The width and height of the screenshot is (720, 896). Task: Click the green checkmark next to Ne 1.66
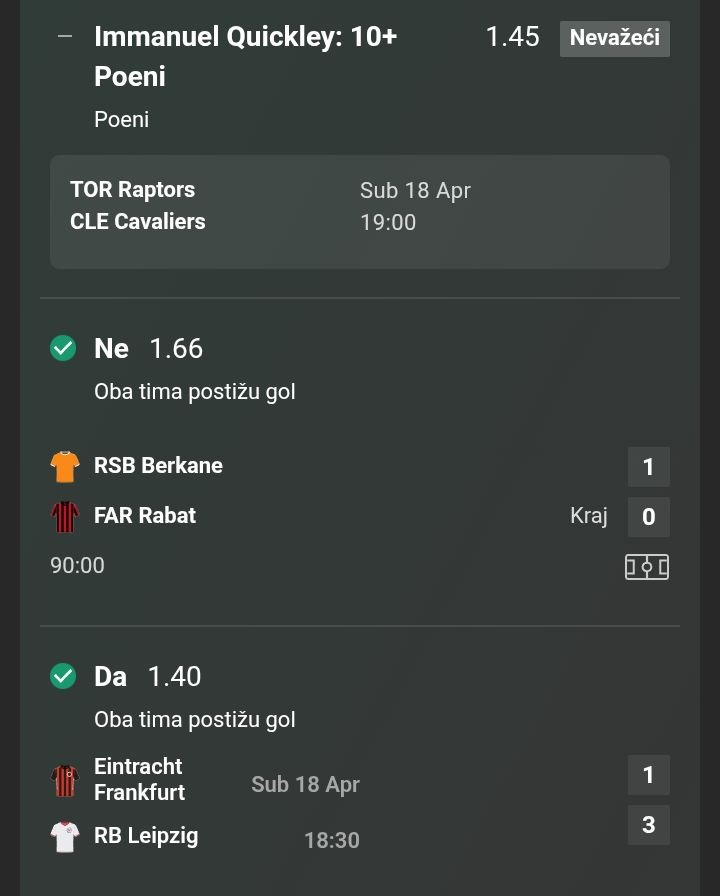(x=63, y=348)
